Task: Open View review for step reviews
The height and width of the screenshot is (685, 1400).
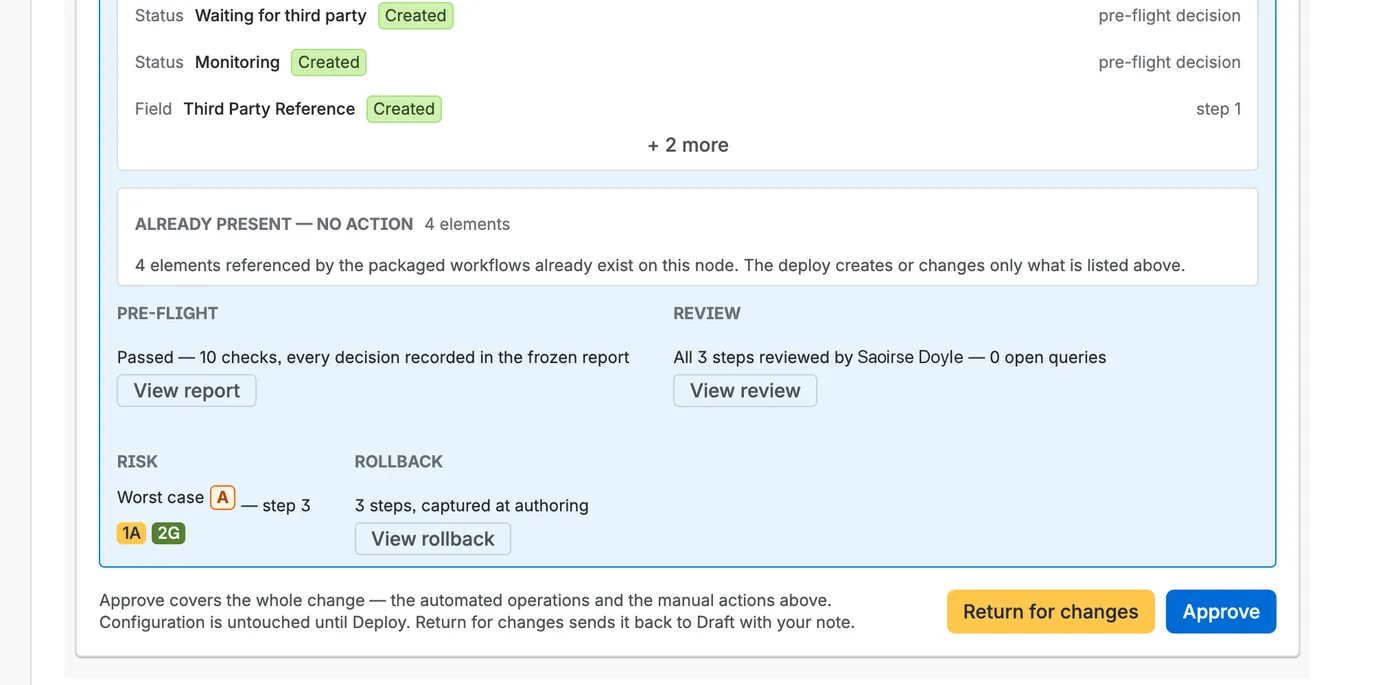Action: pyautogui.click(x=745, y=390)
